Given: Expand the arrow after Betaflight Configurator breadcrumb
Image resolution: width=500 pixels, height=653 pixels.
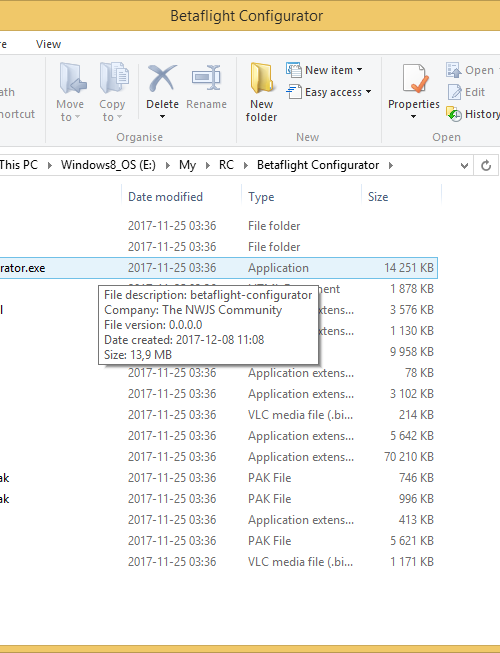Looking at the screenshot, I should coord(391,165).
